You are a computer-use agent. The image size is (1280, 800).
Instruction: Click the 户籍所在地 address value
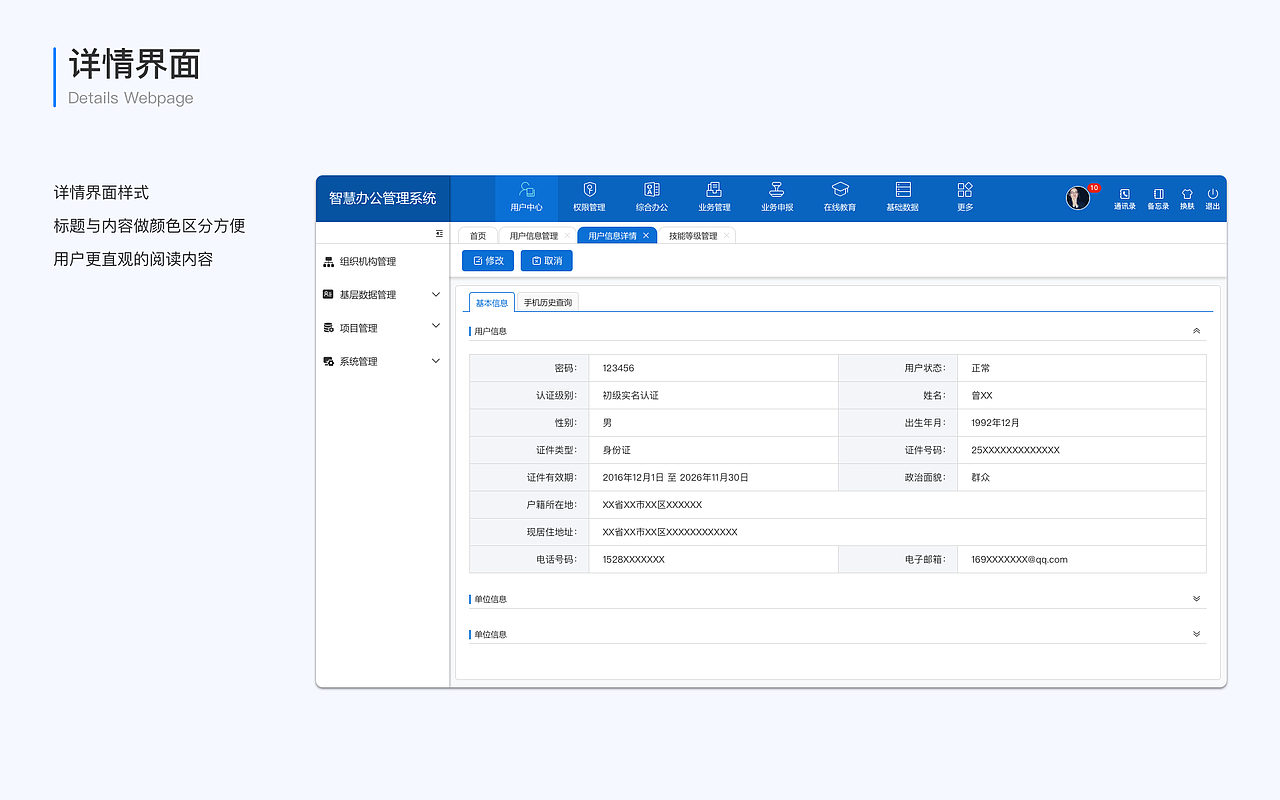[652, 505]
